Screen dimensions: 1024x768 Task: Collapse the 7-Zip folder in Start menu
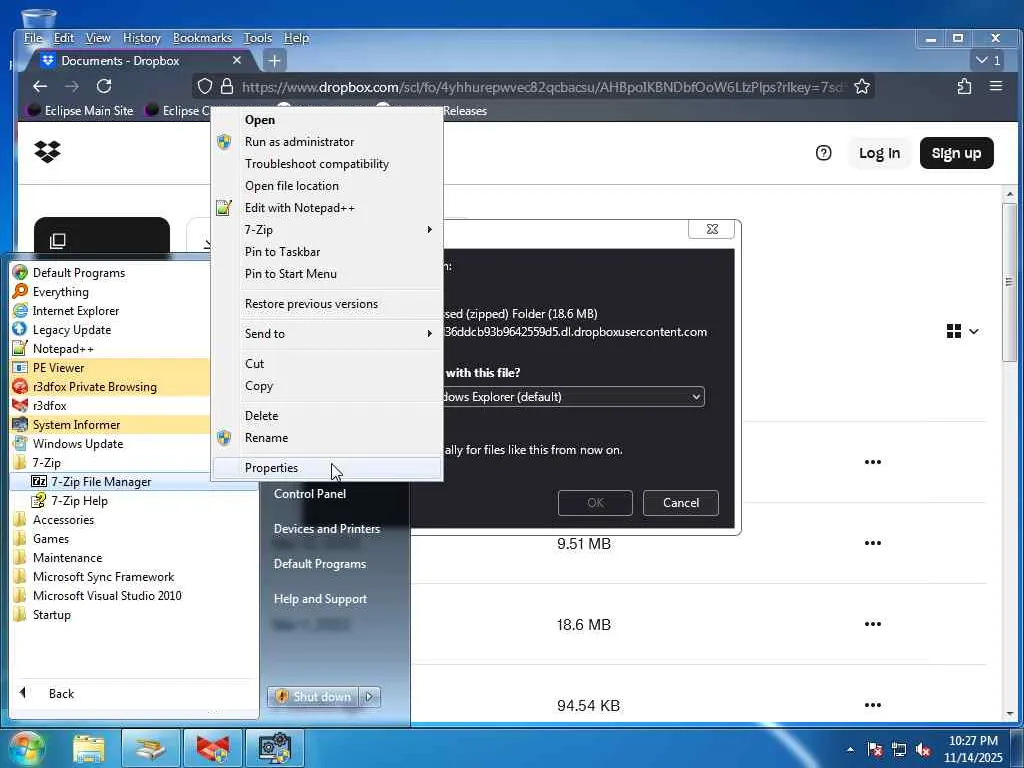pos(46,462)
